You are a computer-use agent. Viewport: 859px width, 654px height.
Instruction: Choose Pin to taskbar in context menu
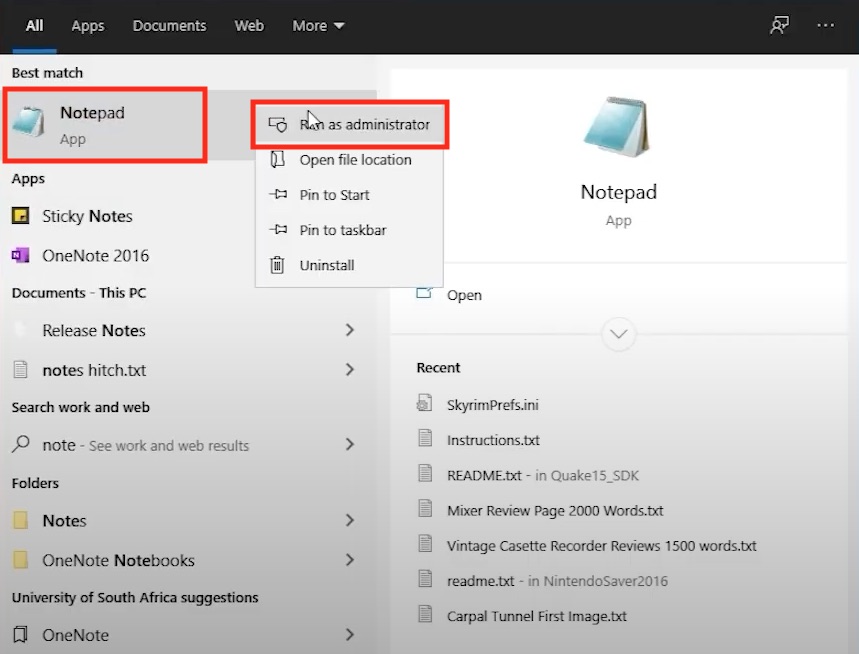click(342, 230)
